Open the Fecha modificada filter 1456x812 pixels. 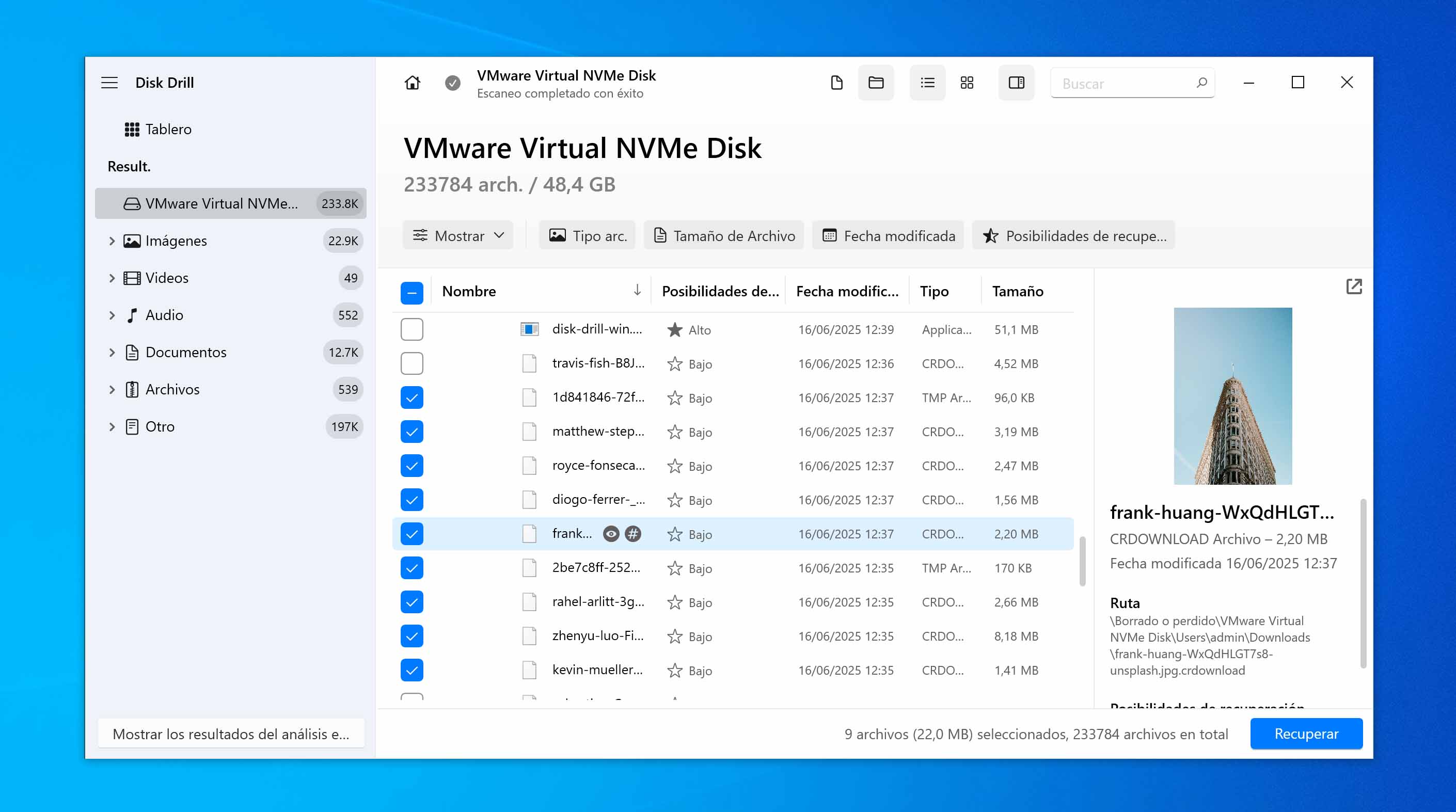pos(888,235)
